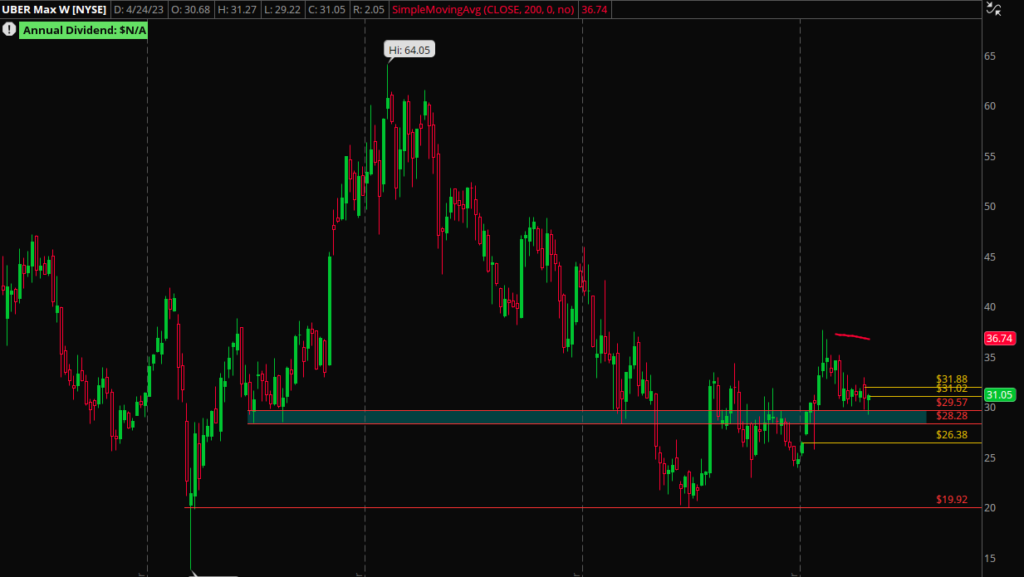Screen dimensions: 1024x577
Task: Click the $29.57 price level label
Action: coord(951,402)
